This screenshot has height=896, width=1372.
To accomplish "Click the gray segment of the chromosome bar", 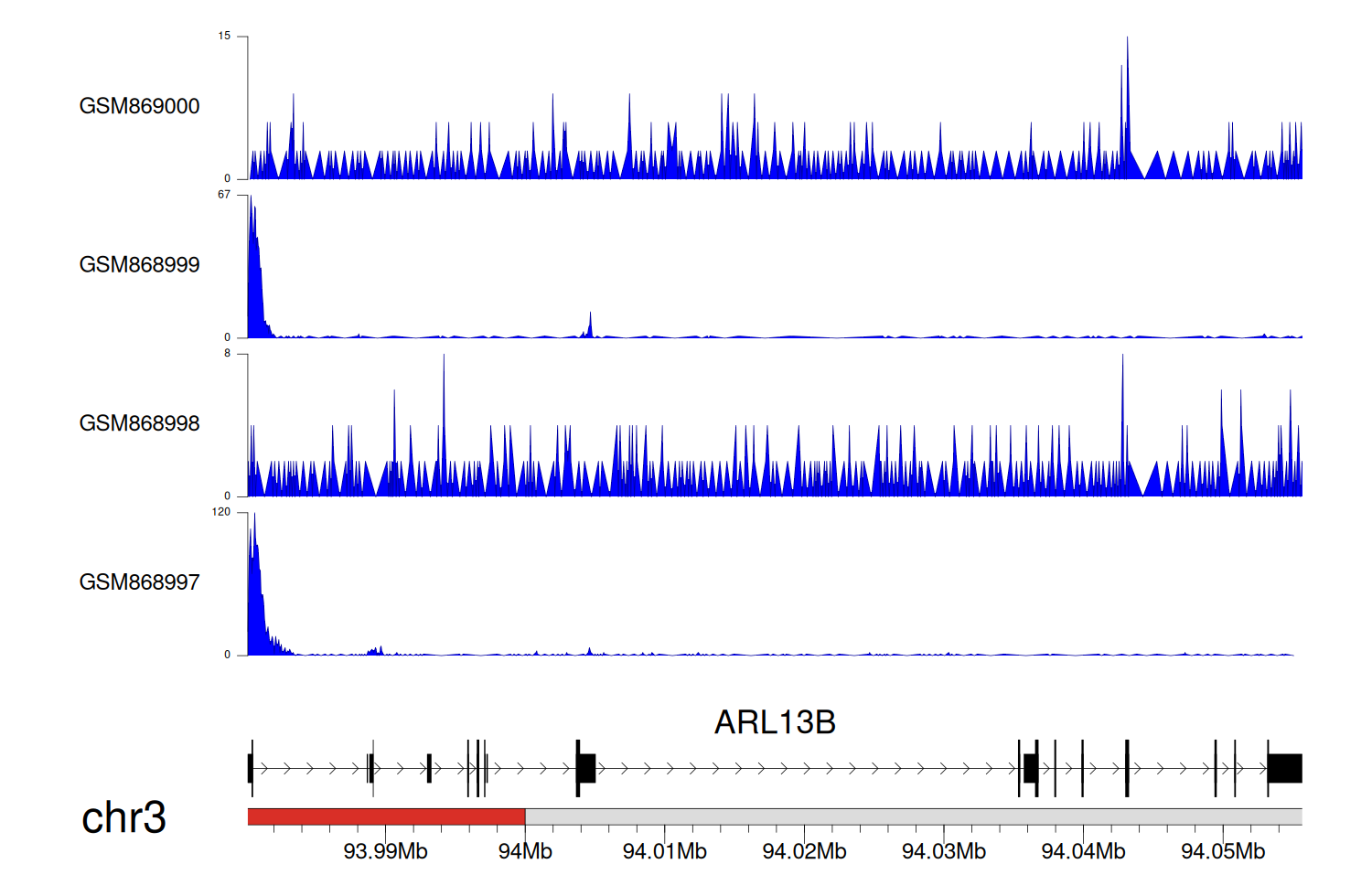I will coord(913,816).
